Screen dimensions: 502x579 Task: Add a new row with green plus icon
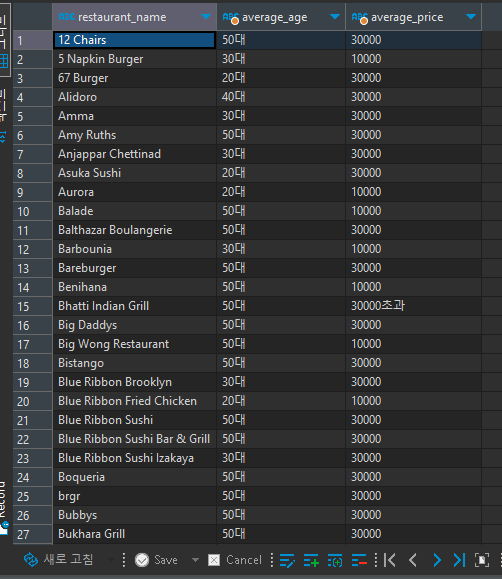coord(311,560)
